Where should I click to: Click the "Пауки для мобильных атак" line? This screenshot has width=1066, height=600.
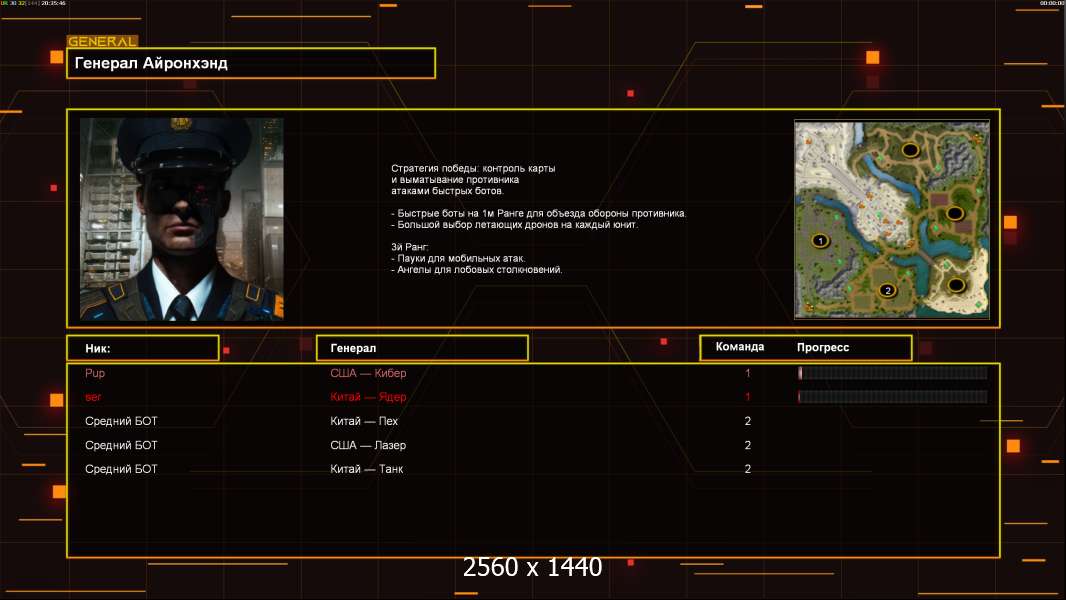[458, 258]
